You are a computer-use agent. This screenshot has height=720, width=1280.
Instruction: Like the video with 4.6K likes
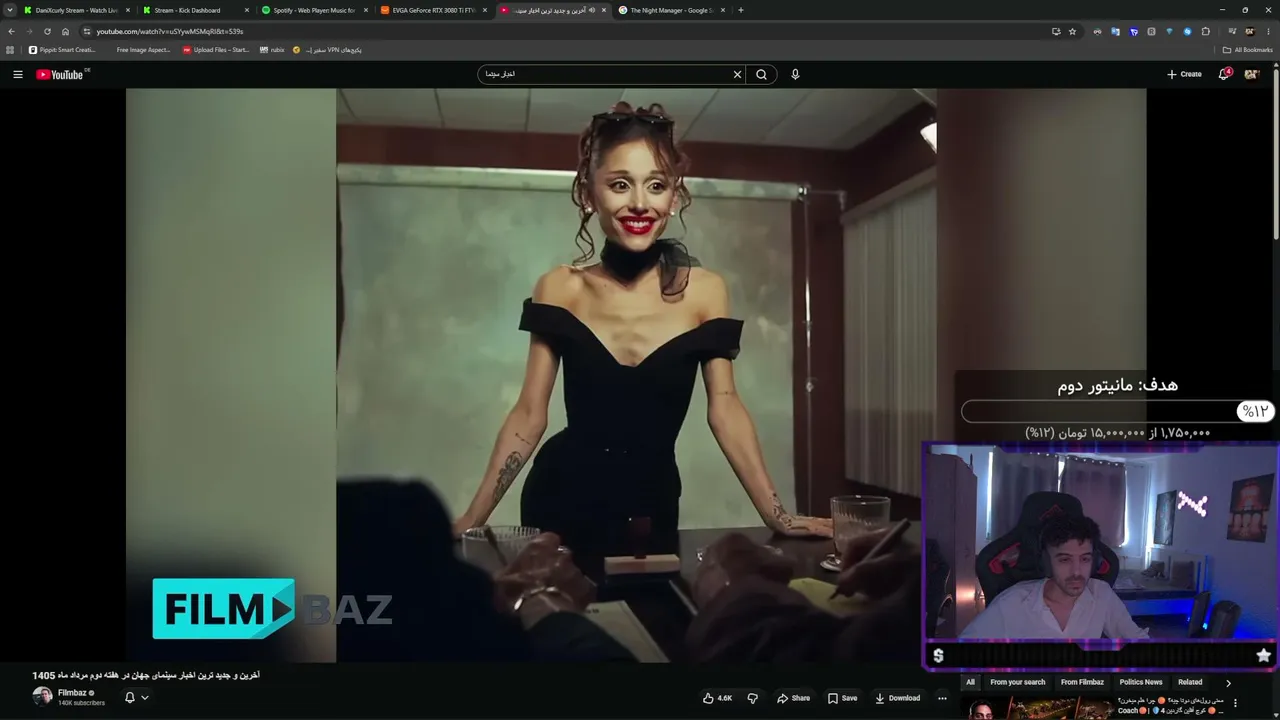[718, 698]
